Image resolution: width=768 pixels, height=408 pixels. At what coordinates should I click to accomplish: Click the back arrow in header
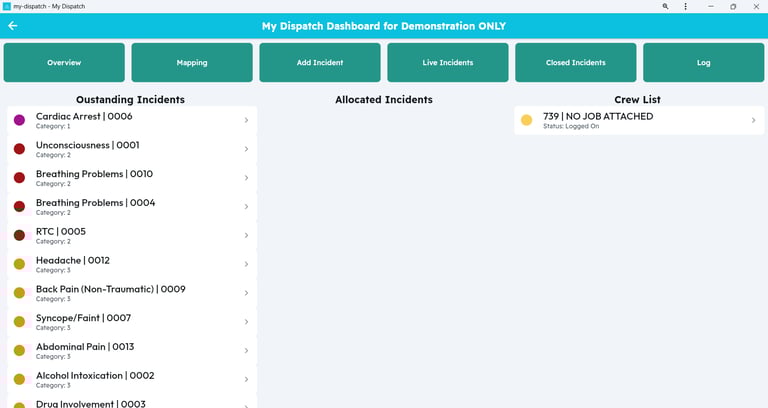point(13,26)
